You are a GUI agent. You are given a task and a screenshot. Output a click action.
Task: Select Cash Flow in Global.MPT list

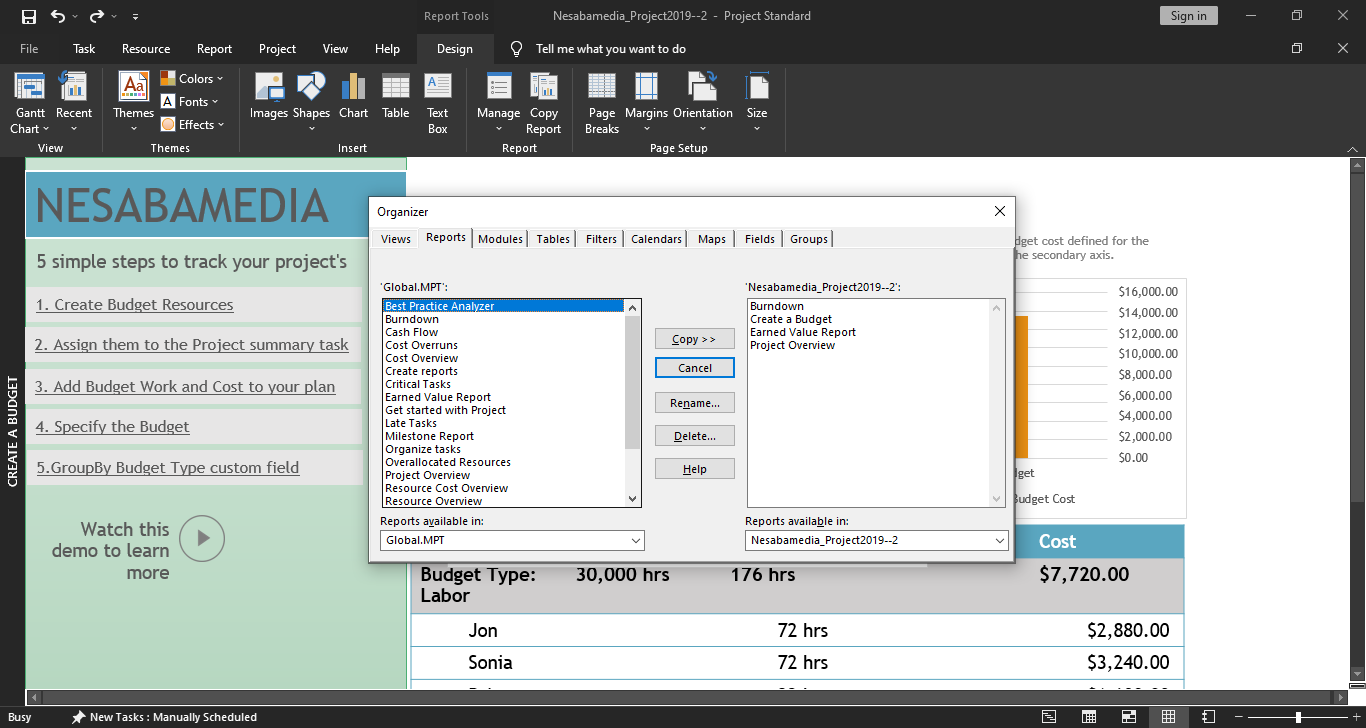click(x=412, y=332)
